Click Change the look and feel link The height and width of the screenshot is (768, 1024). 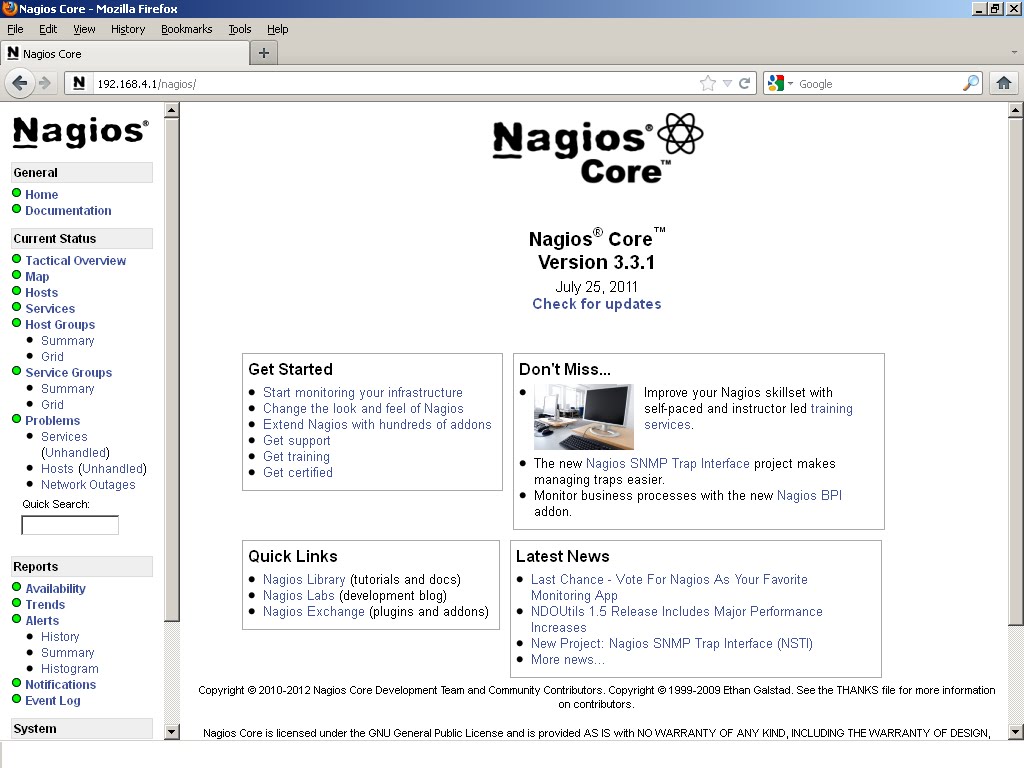tap(363, 409)
